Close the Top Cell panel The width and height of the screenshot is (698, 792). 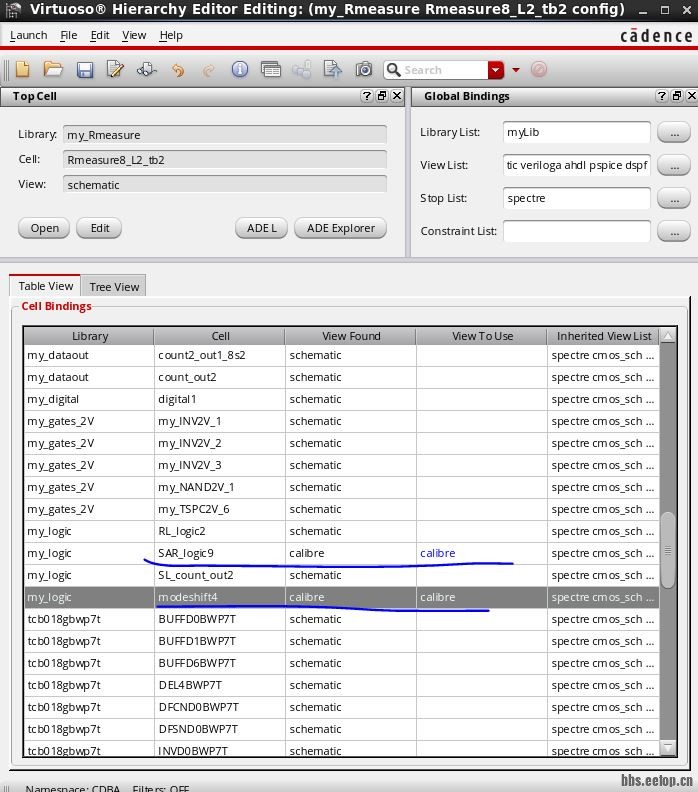(397, 96)
